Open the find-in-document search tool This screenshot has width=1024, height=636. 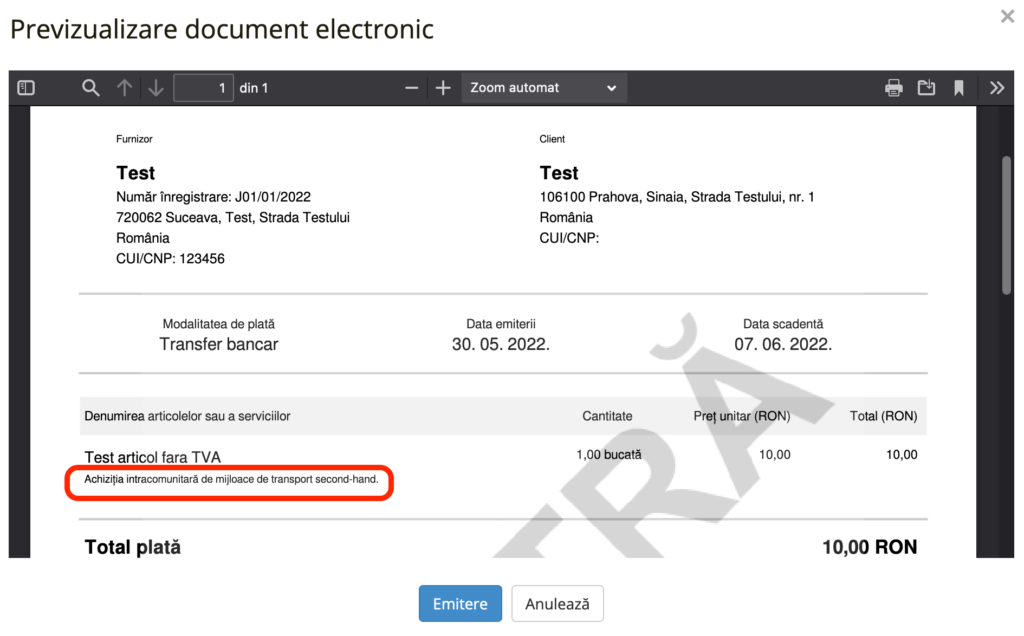91,88
